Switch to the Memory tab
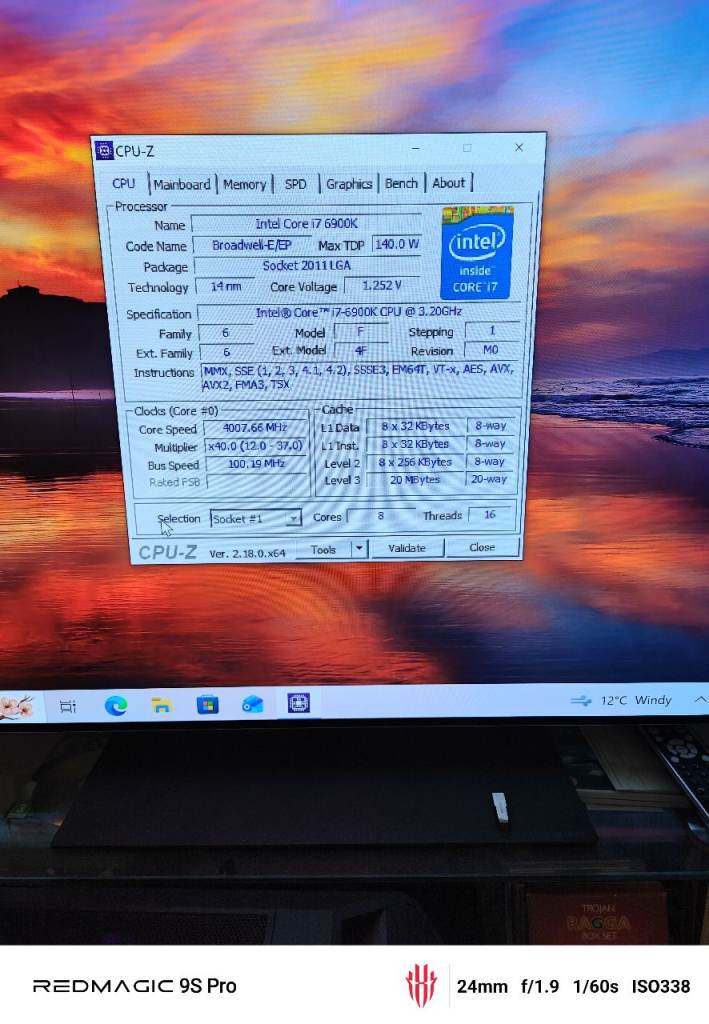 (244, 184)
